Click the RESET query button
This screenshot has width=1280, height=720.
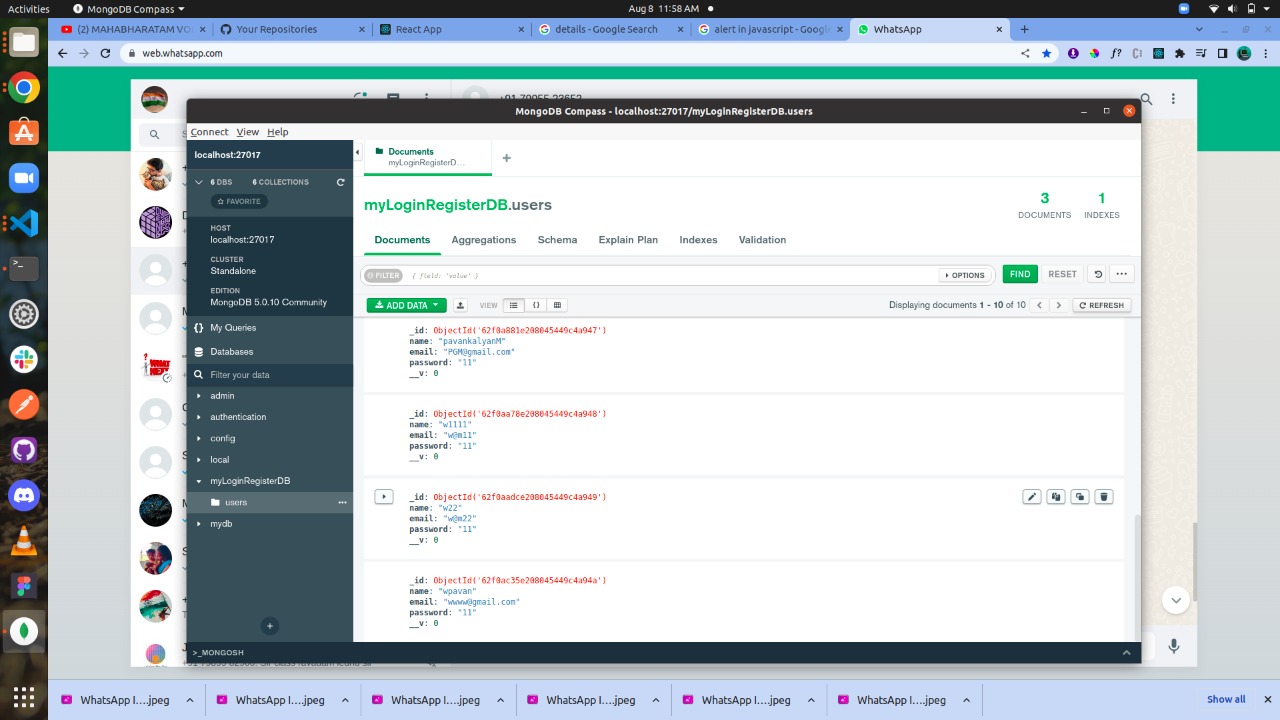point(1062,274)
